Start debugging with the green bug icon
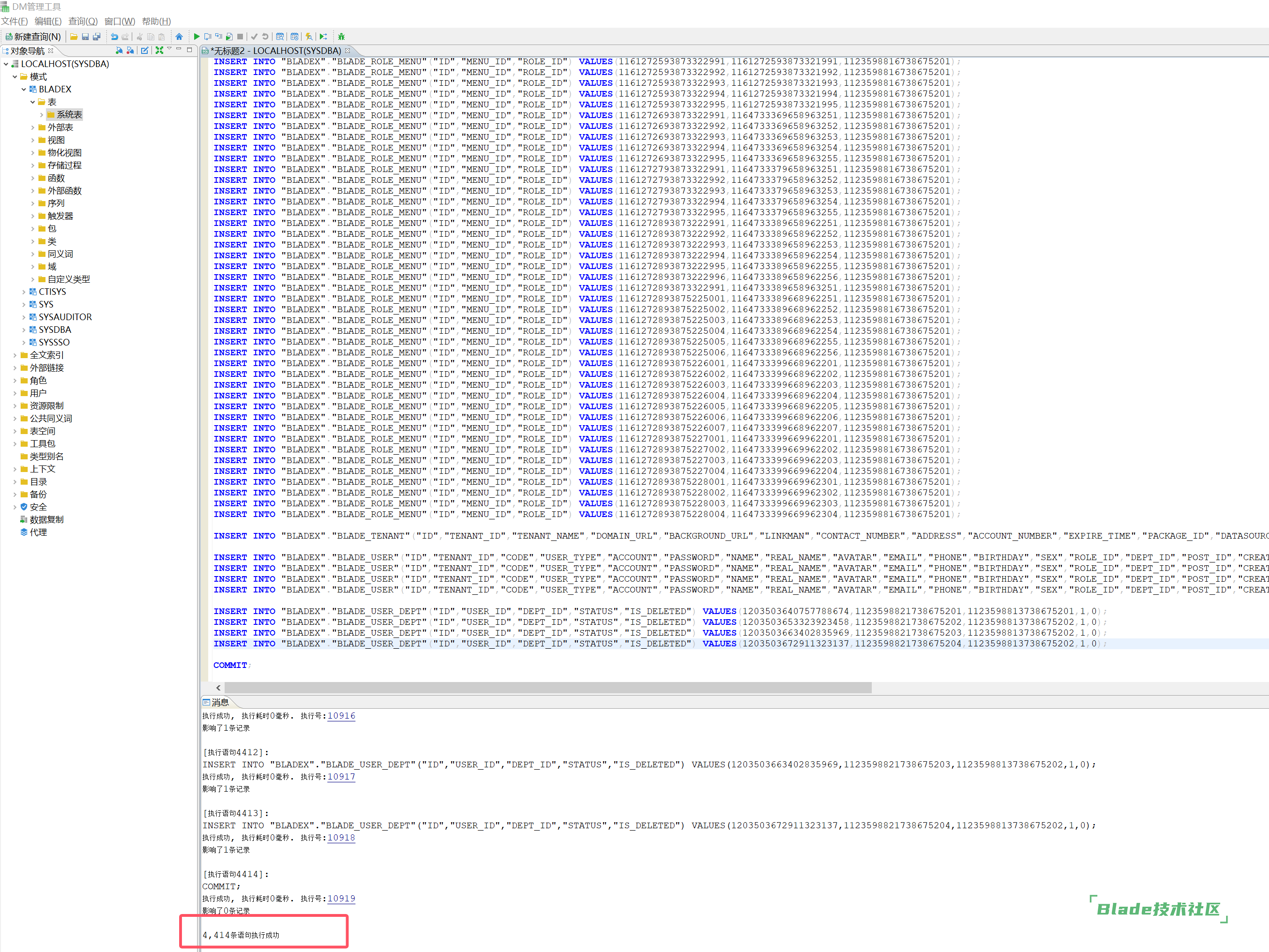The height and width of the screenshot is (952, 1269). 341,37
